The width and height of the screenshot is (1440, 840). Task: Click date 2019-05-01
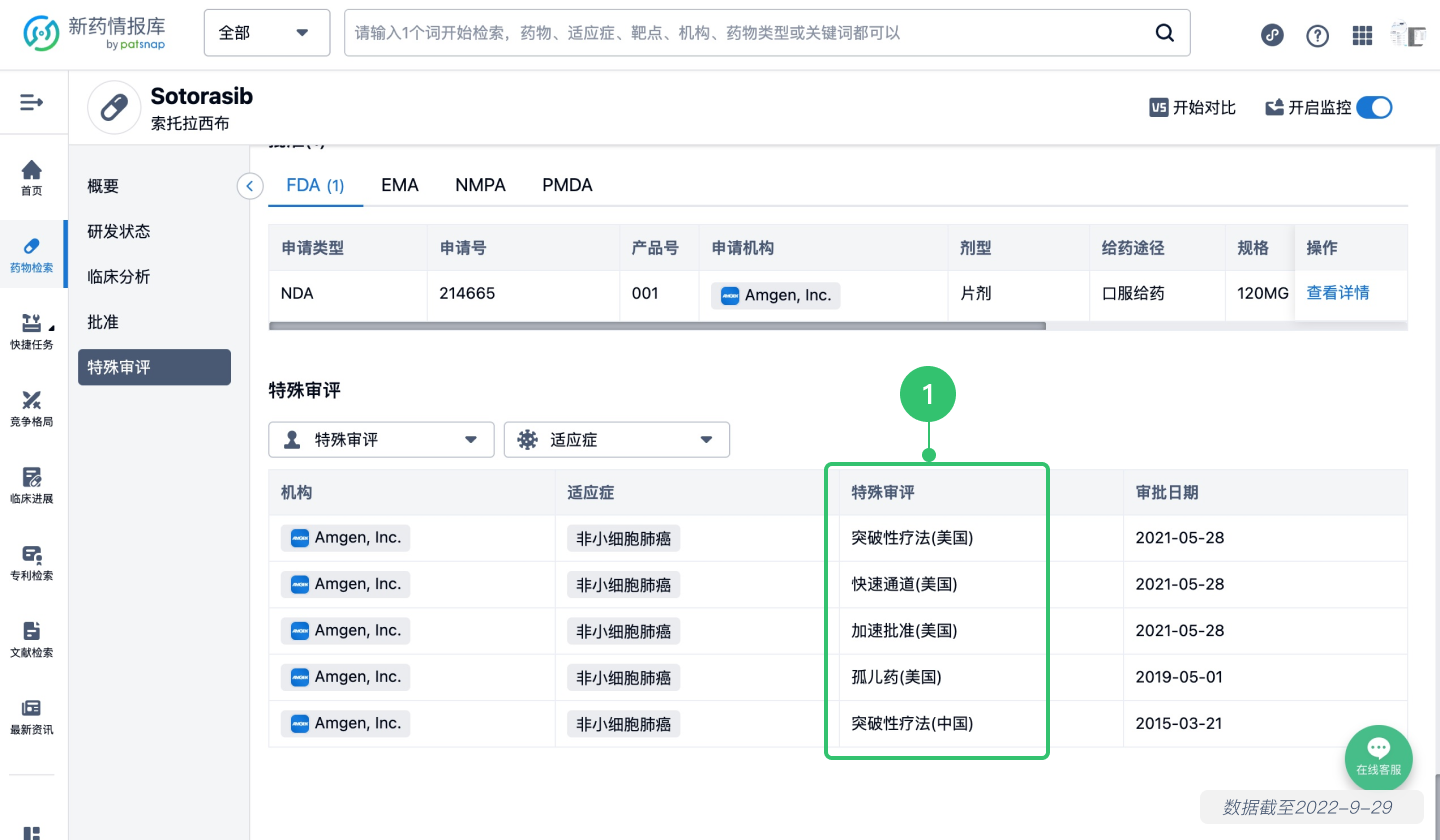[1179, 677]
